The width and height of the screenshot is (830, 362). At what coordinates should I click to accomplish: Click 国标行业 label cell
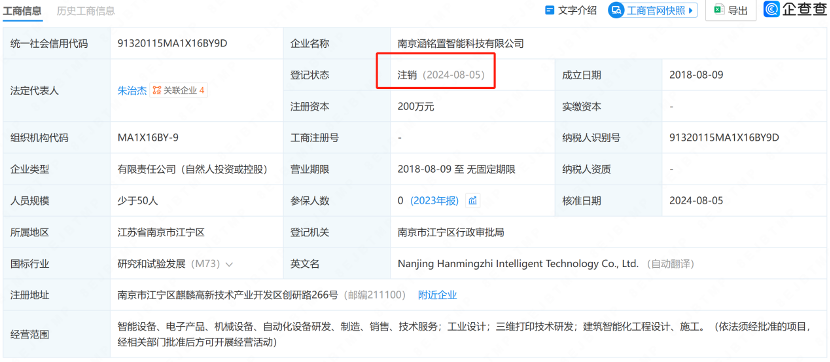tap(57, 264)
